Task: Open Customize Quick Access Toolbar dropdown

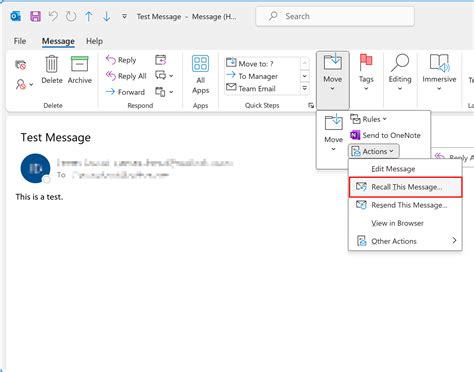Action: pyautogui.click(x=124, y=16)
